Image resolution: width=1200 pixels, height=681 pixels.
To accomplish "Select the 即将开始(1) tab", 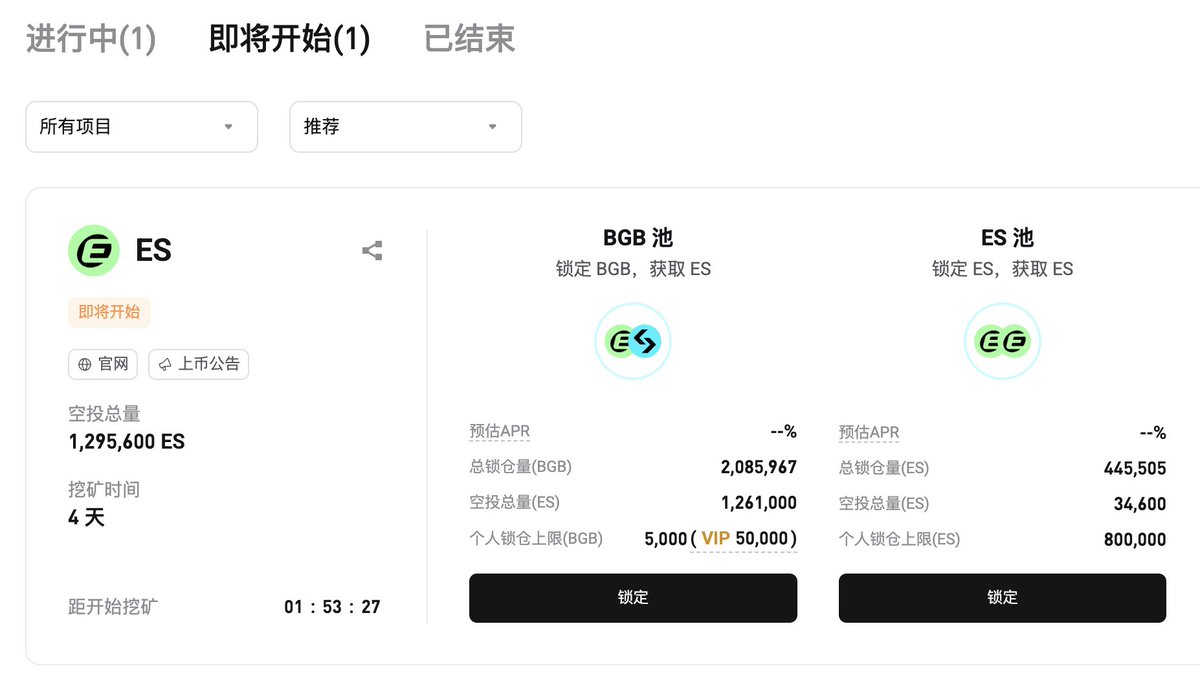I will pyautogui.click(x=289, y=39).
